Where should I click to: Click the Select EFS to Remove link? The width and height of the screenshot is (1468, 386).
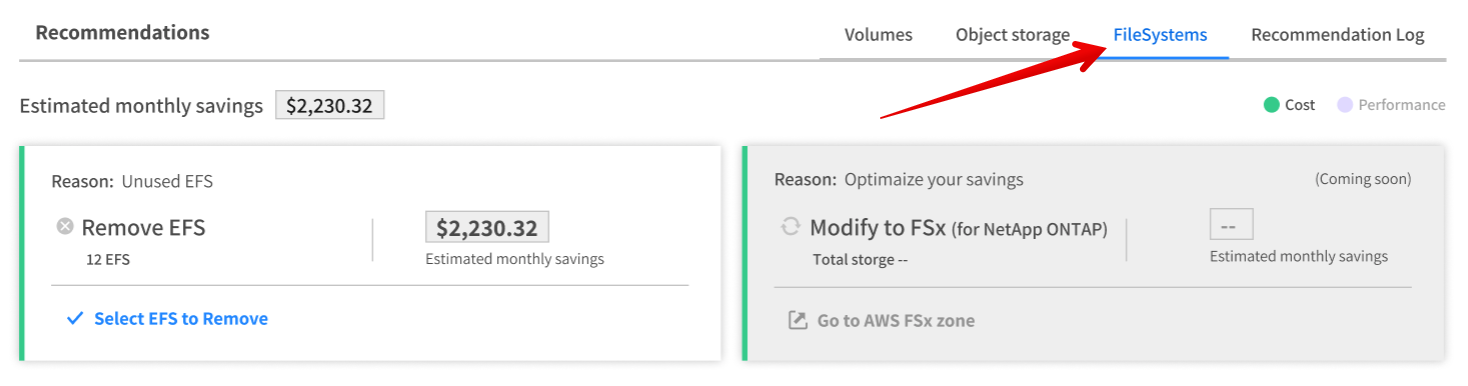click(181, 319)
